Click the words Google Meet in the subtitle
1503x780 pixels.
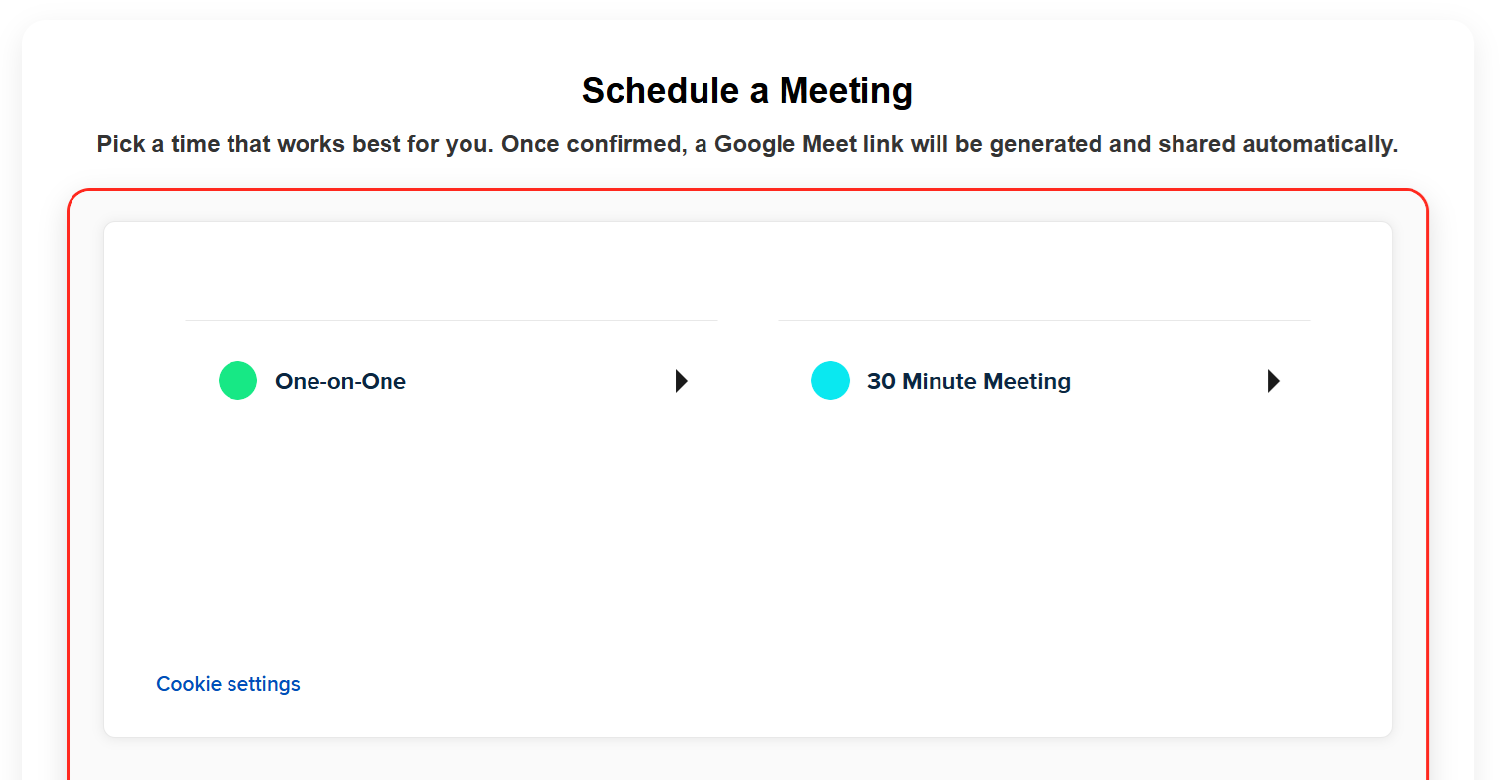point(785,144)
